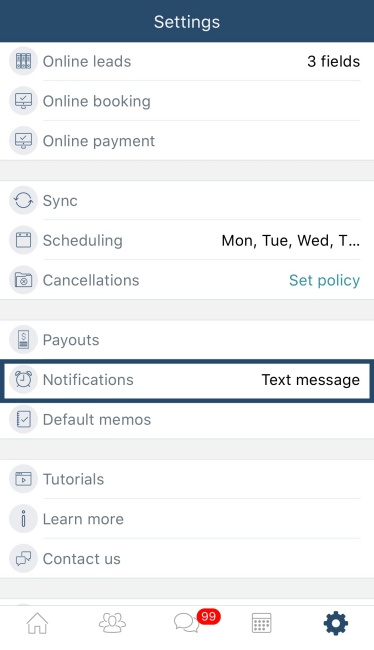Tap the 3 fields value
Image resolution: width=374 pixels, height=650 pixels.
pyautogui.click(x=333, y=61)
